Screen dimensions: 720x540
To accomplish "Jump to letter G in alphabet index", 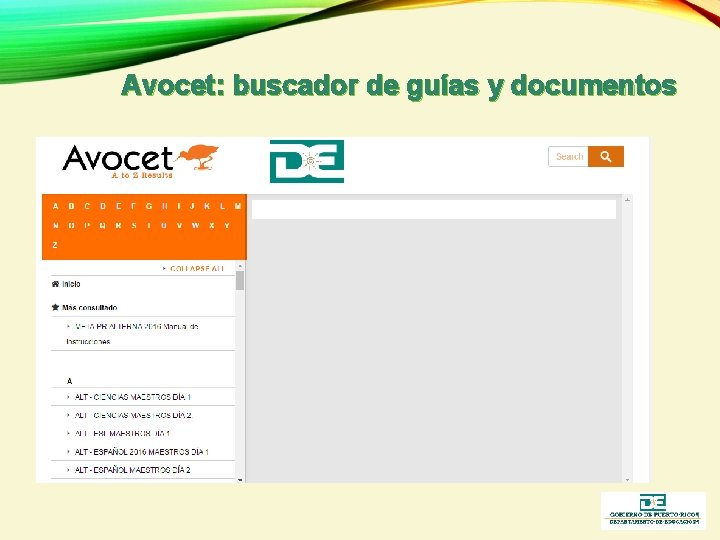I will coord(149,206).
